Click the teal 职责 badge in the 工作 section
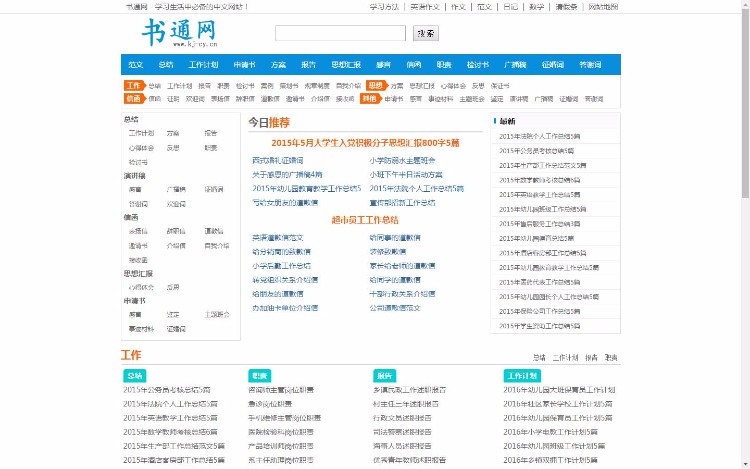 pos(260,376)
